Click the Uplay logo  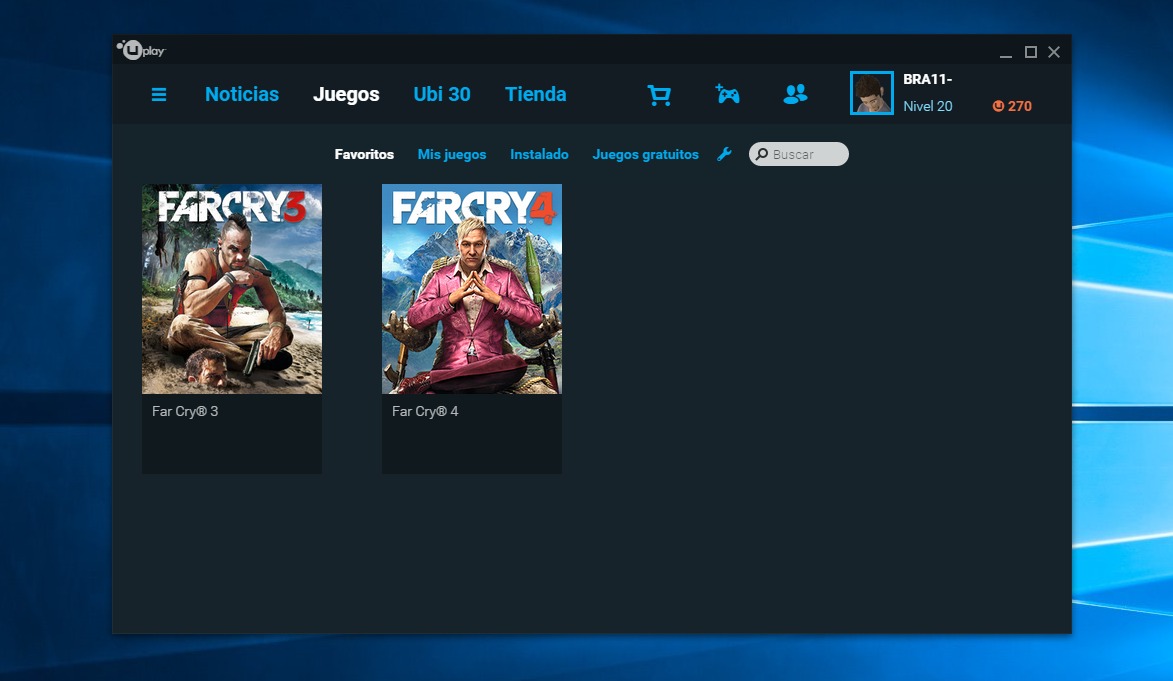pos(141,50)
